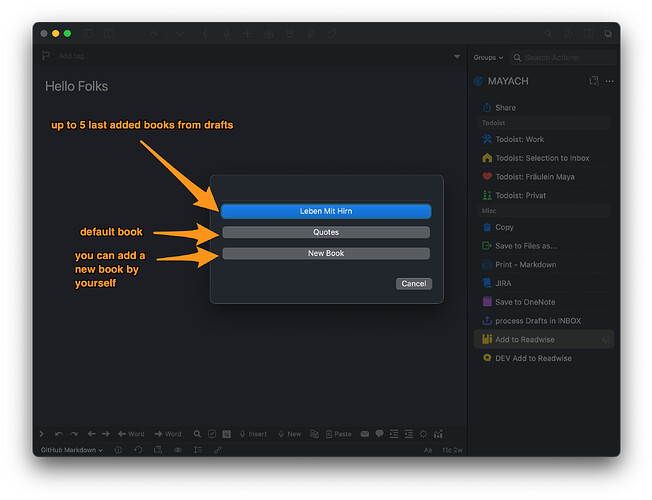Click the Paste button in action bar
652x500 pixels.
(338, 434)
